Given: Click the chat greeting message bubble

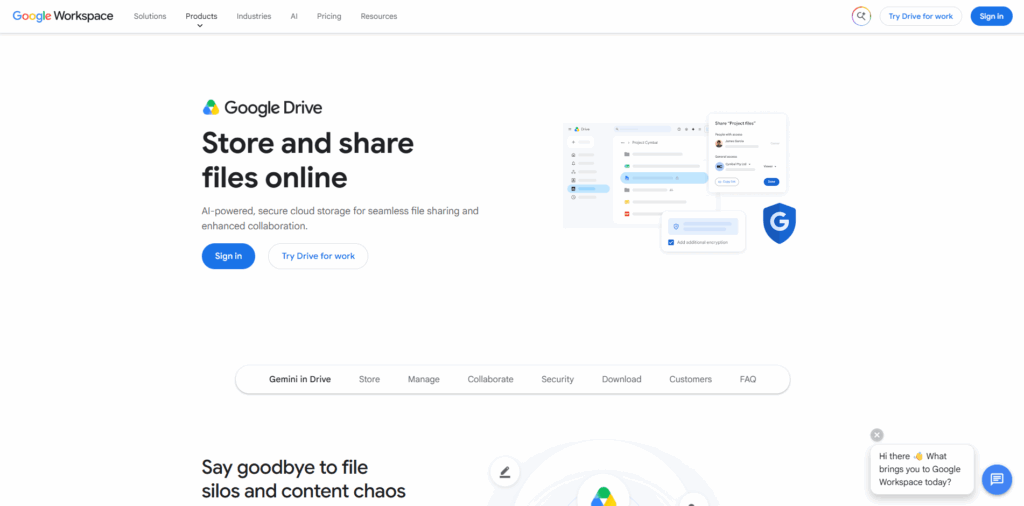Looking at the screenshot, I should [x=922, y=469].
